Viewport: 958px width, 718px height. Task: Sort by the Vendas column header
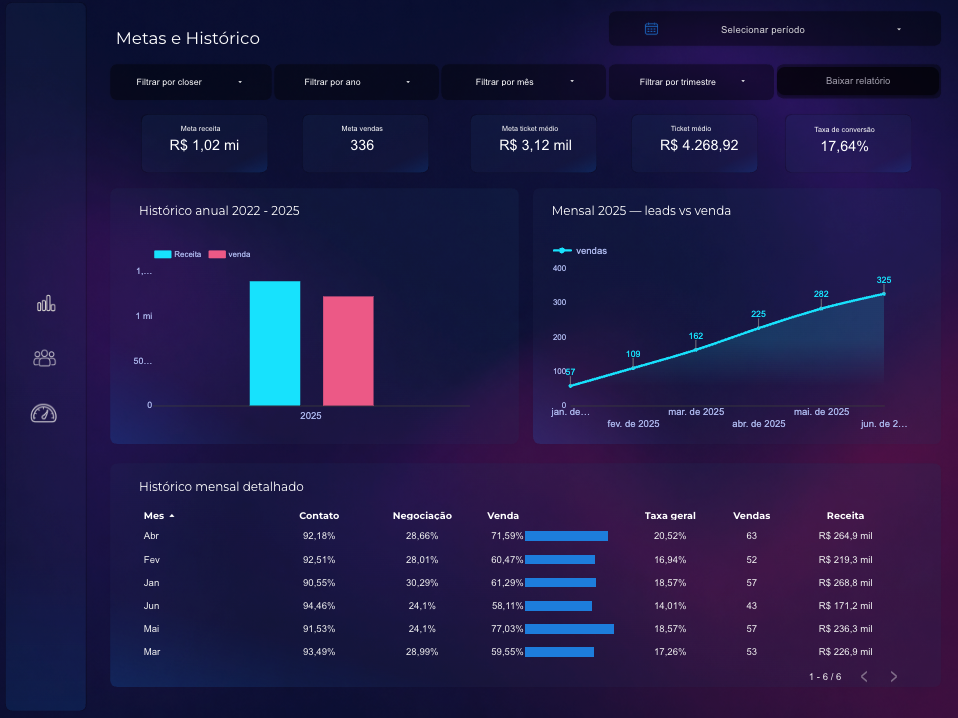pos(751,516)
